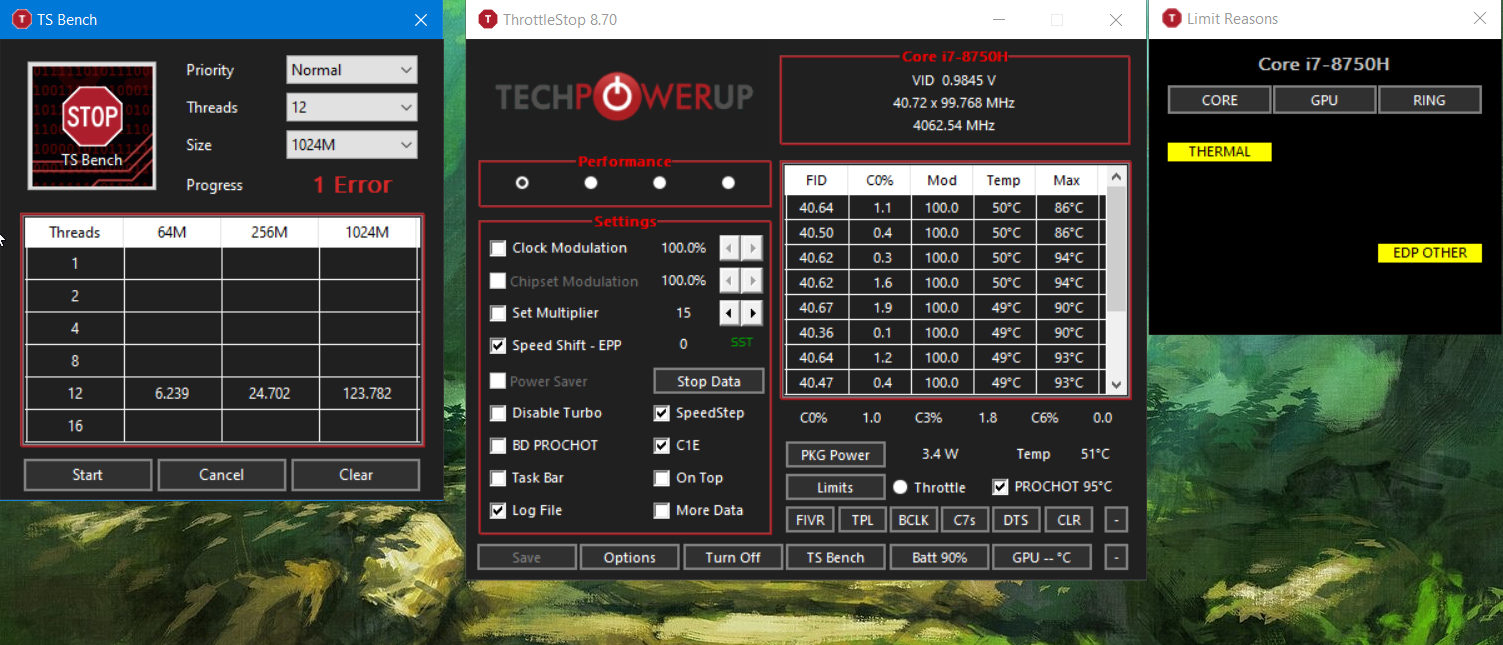
Task: Open ThrottleStop Options
Action: 630,557
